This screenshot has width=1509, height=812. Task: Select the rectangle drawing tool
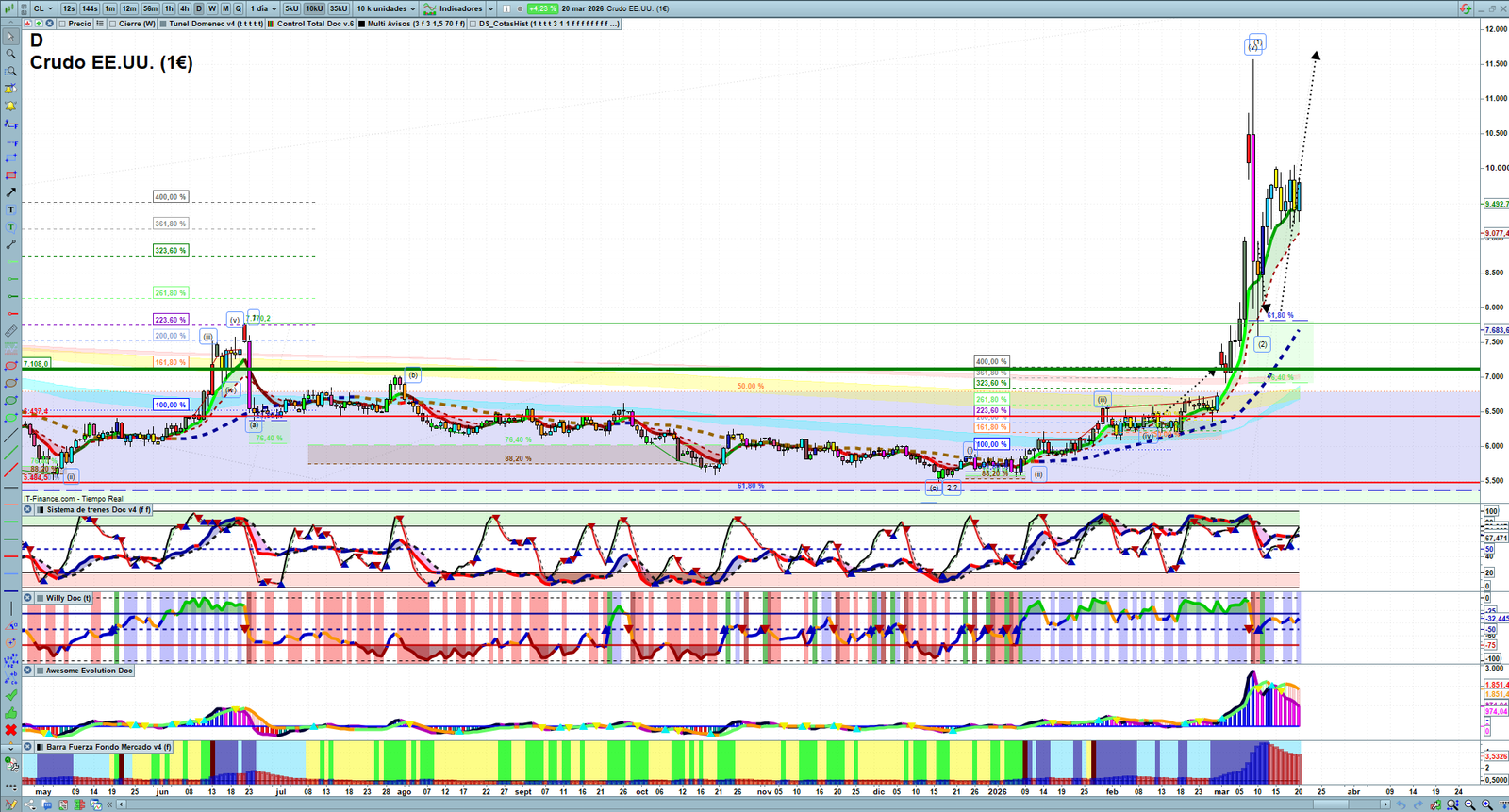pyautogui.click(x=10, y=175)
